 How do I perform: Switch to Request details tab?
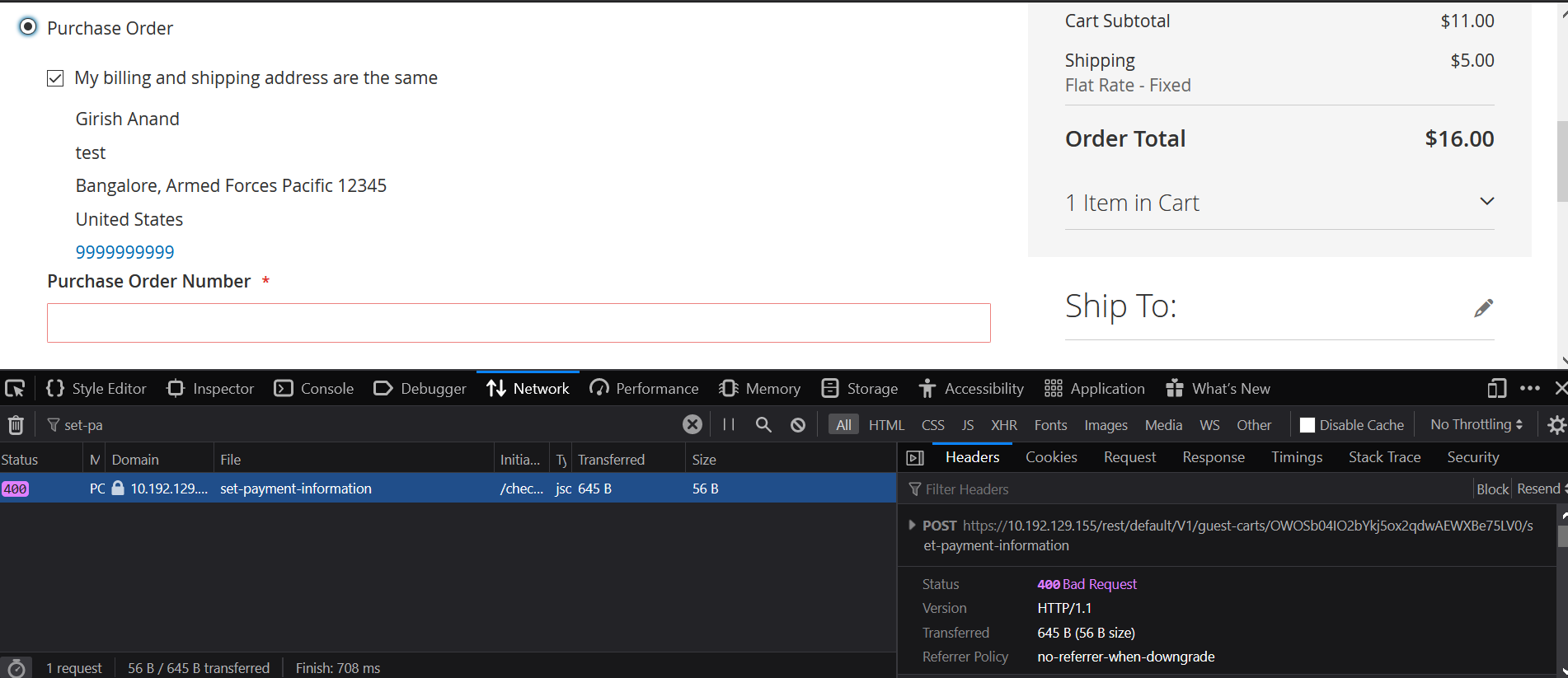point(1129,457)
